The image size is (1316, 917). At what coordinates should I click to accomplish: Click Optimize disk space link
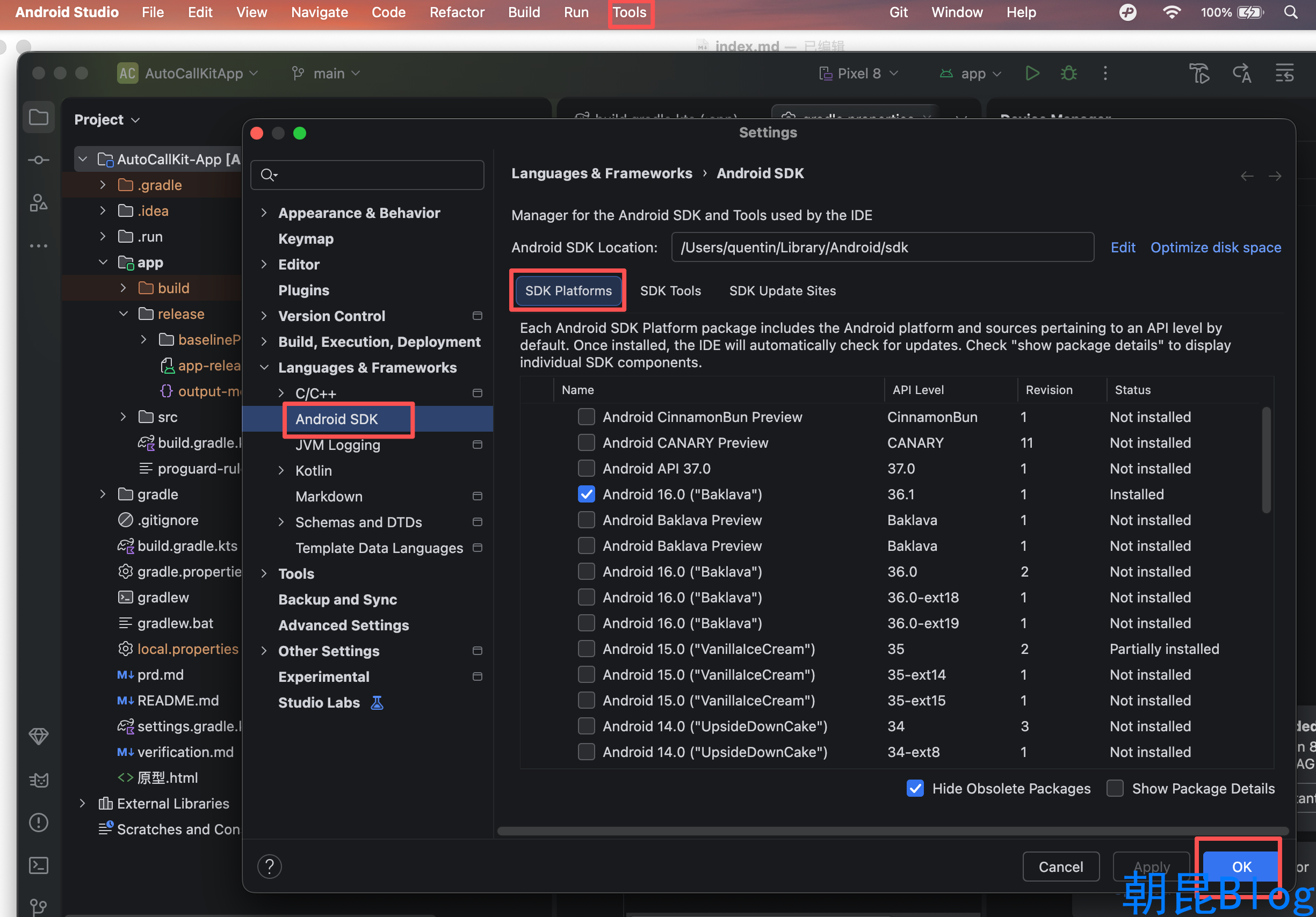click(x=1215, y=248)
